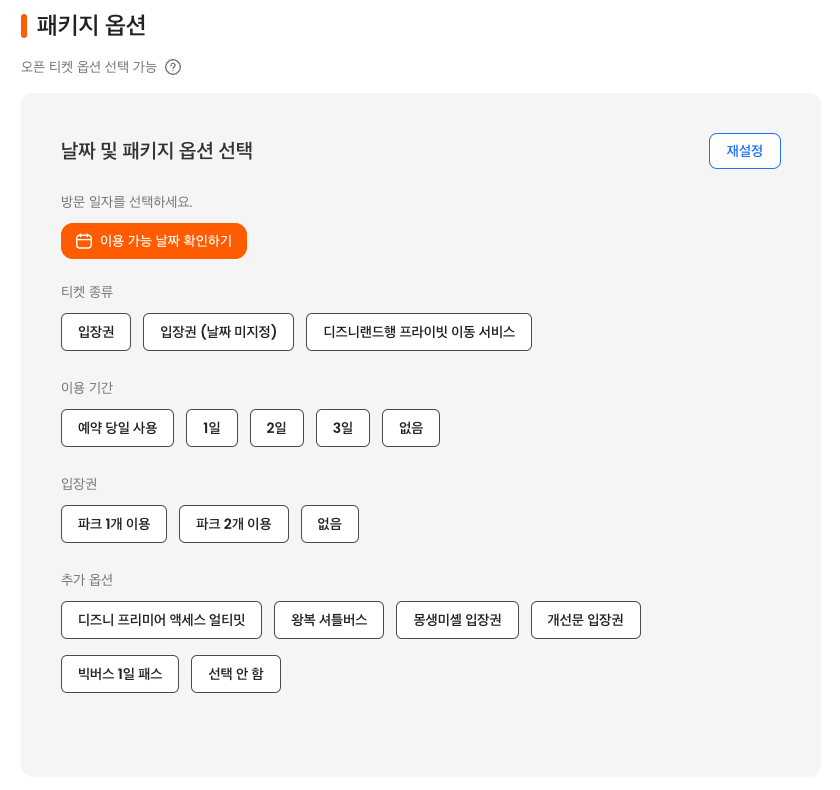Click the 티켓 종류 section label
This screenshot has width=840, height=790.
[87, 292]
